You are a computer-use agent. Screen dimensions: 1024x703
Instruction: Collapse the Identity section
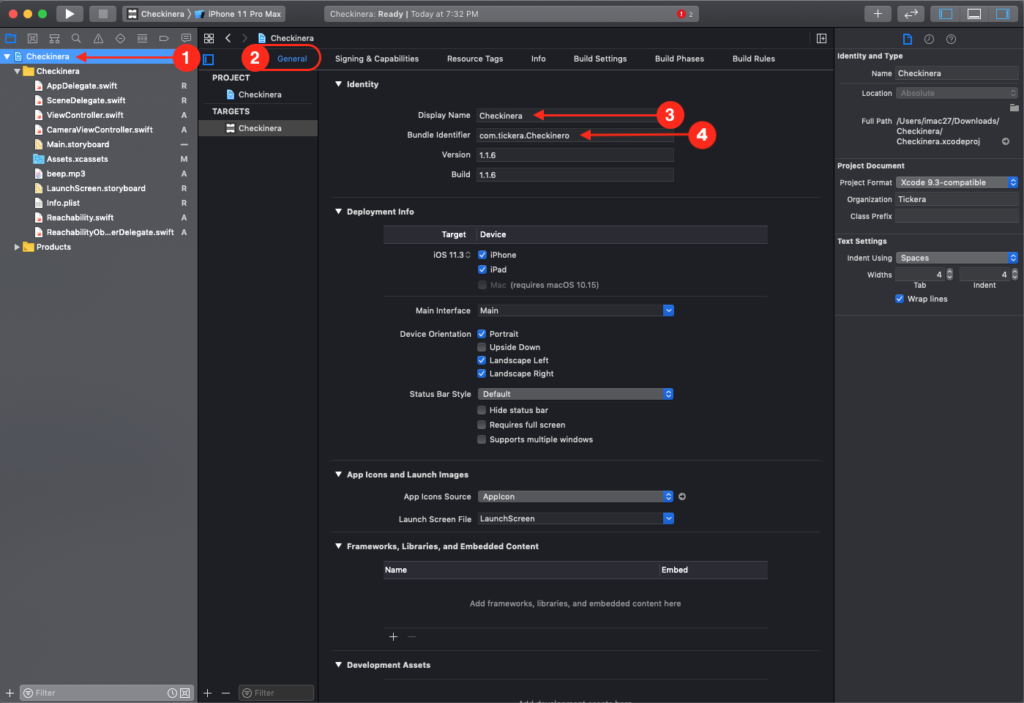point(338,84)
